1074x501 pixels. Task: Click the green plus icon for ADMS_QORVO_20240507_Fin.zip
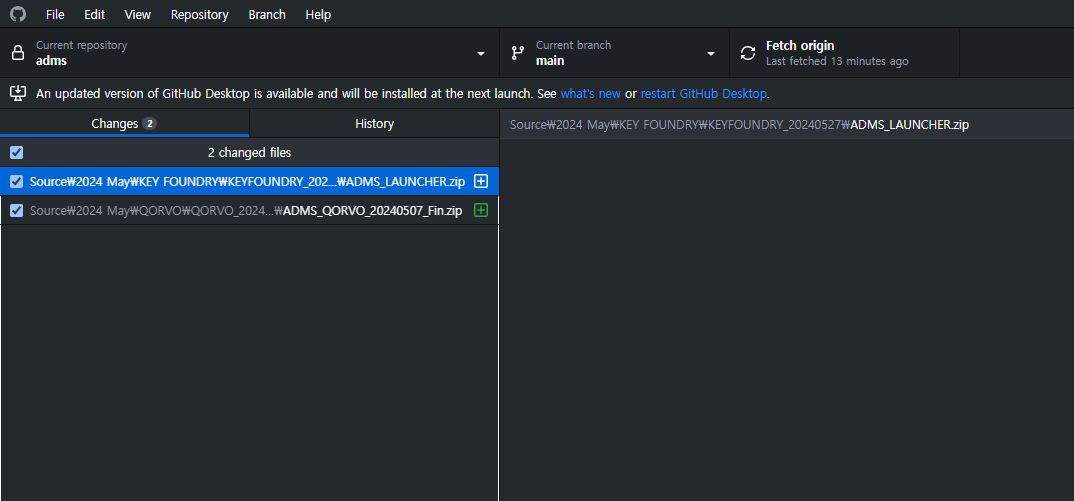coord(481,210)
